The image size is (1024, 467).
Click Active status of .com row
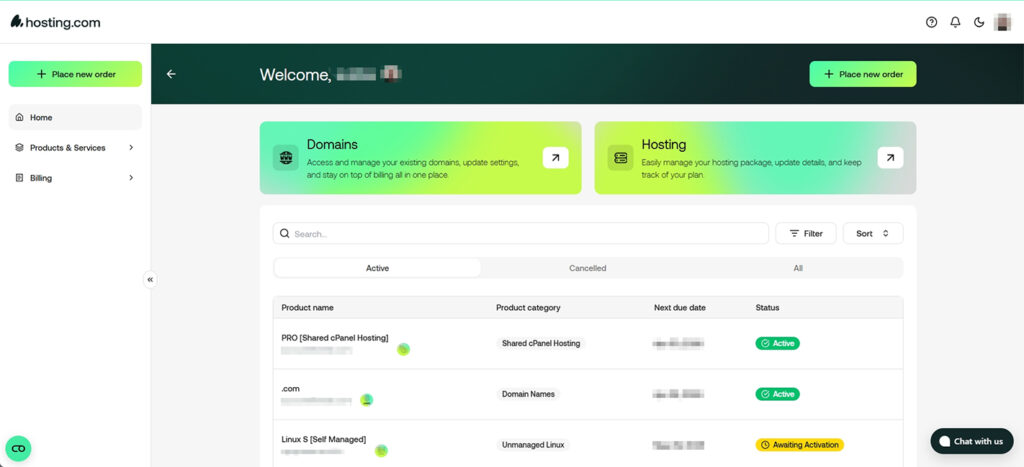(777, 394)
